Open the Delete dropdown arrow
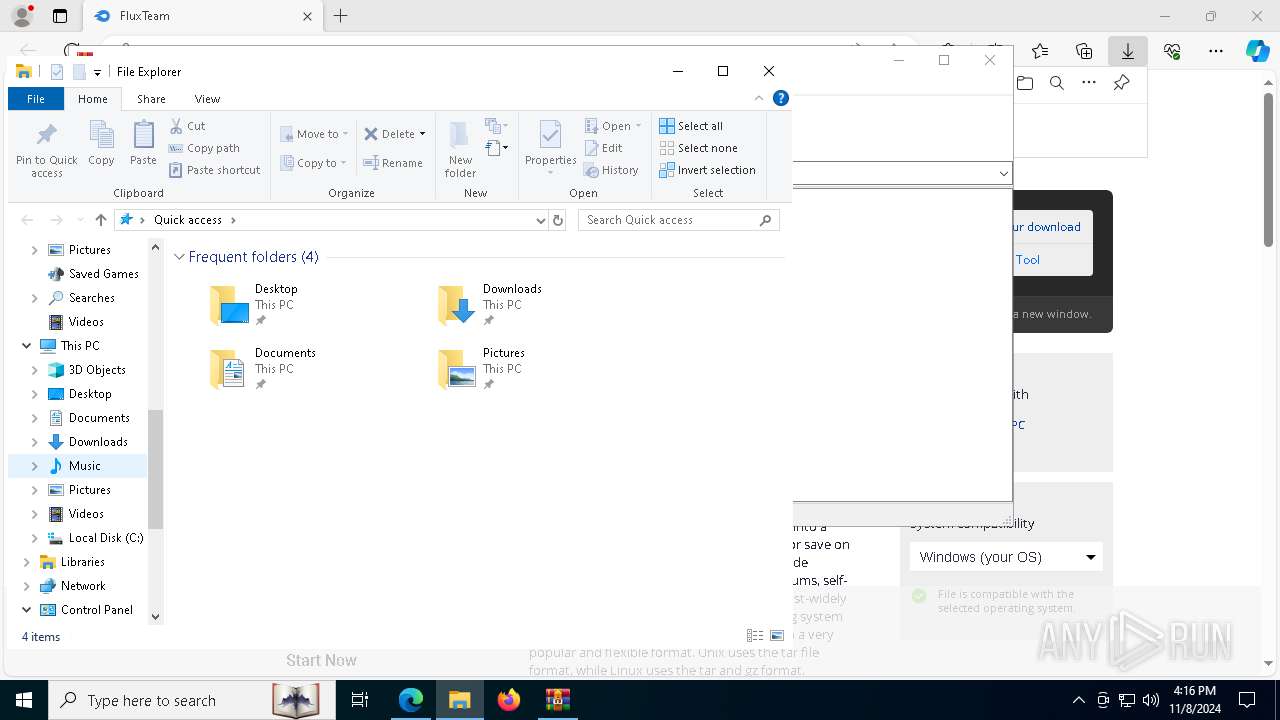The height and width of the screenshot is (720, 1280). coord(422,134)
